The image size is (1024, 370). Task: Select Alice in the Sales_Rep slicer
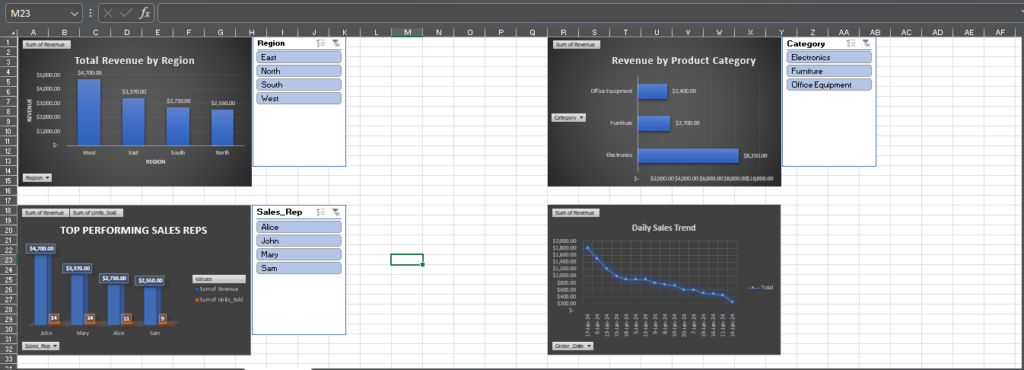[299, 227]
